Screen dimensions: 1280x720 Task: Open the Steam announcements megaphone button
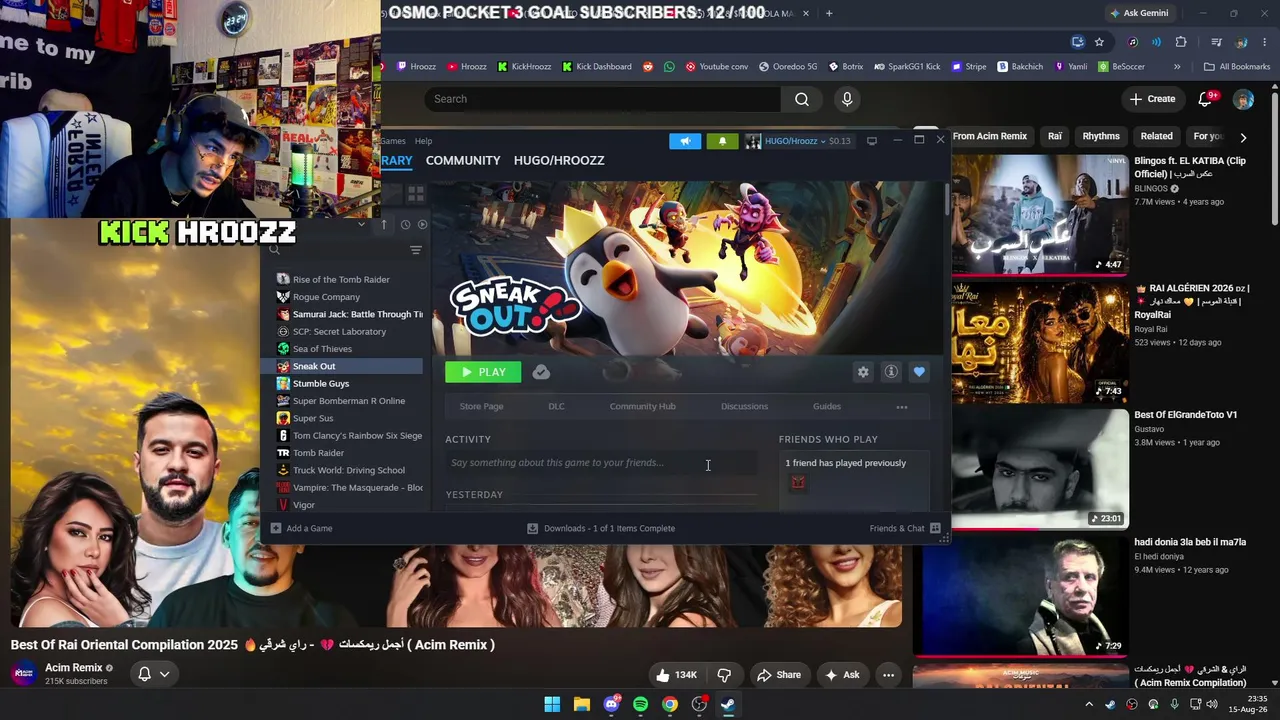pos(685,141)
